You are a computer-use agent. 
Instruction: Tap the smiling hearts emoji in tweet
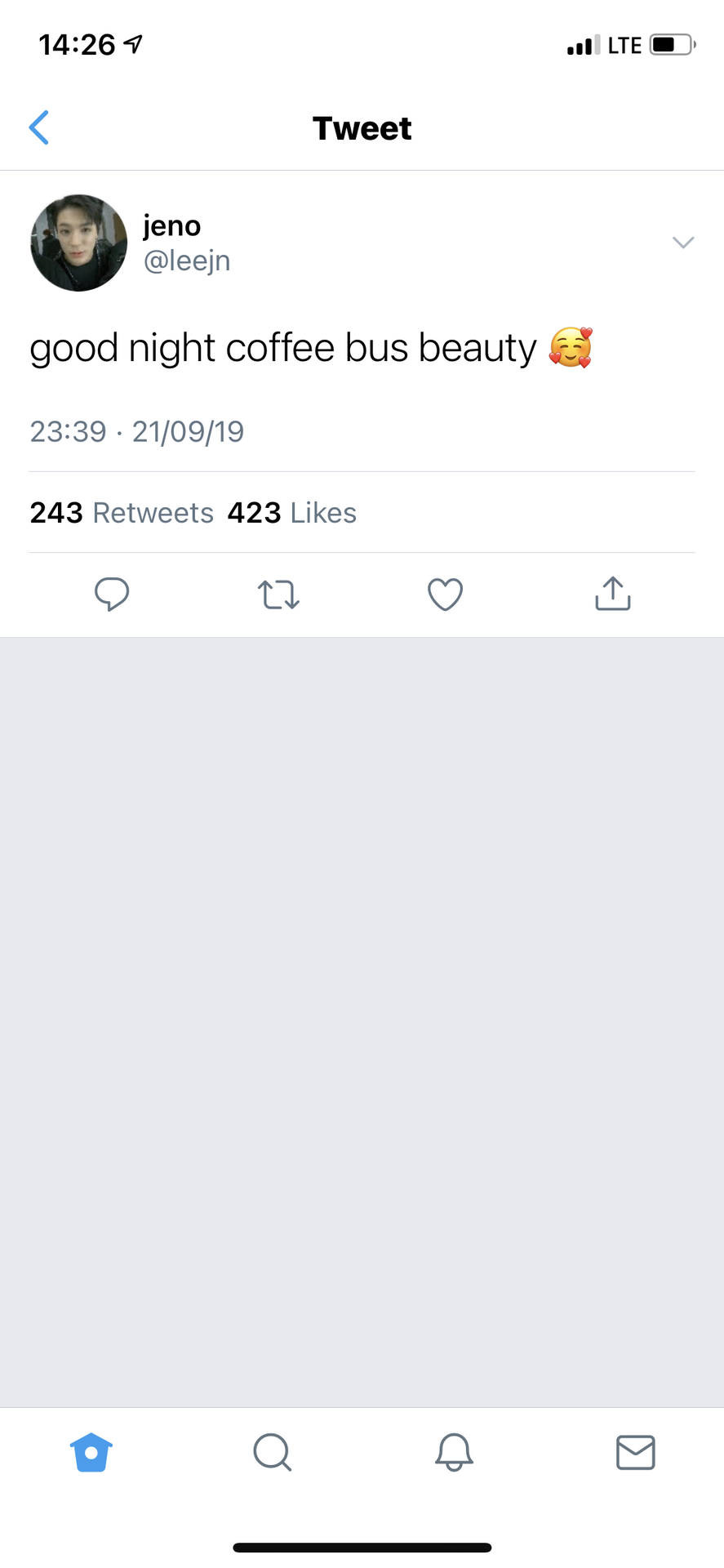571,347
